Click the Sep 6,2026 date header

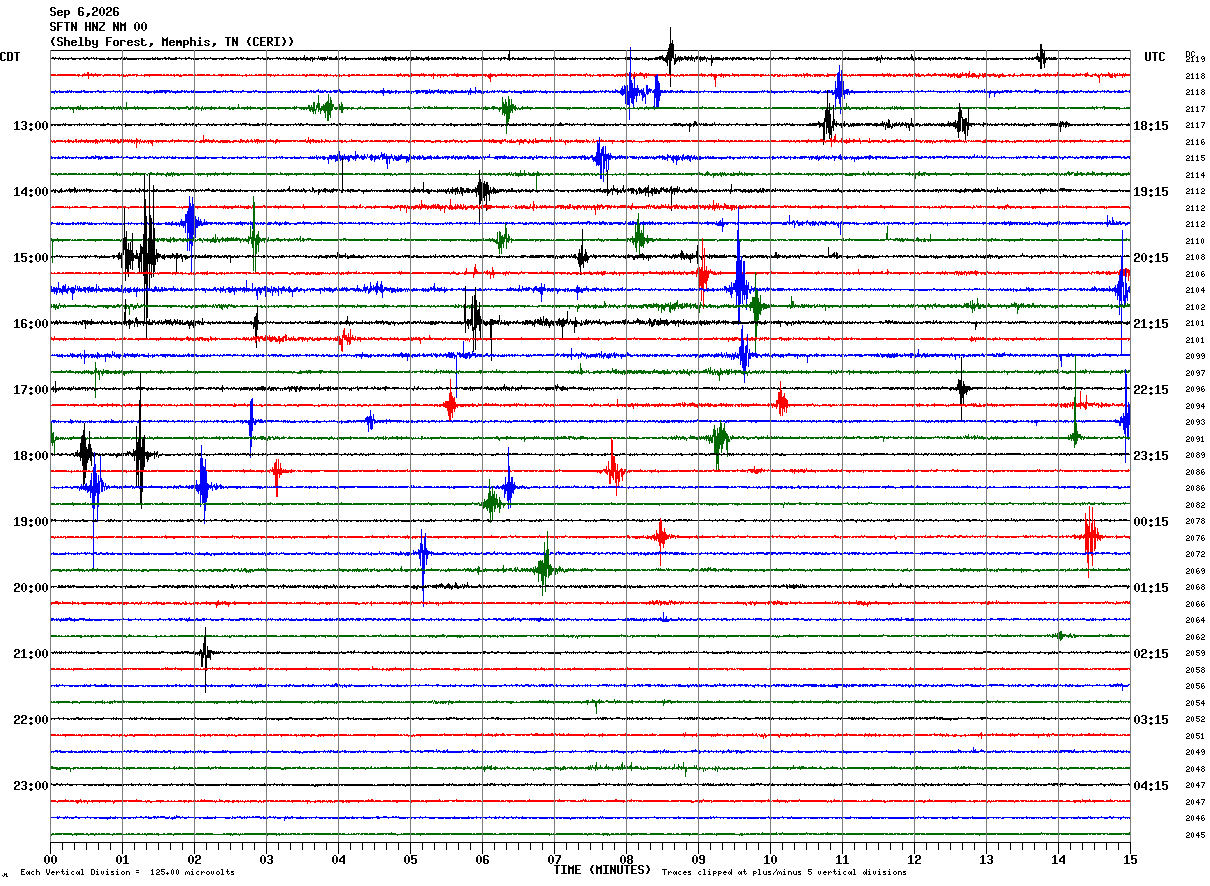click(84, 12)
